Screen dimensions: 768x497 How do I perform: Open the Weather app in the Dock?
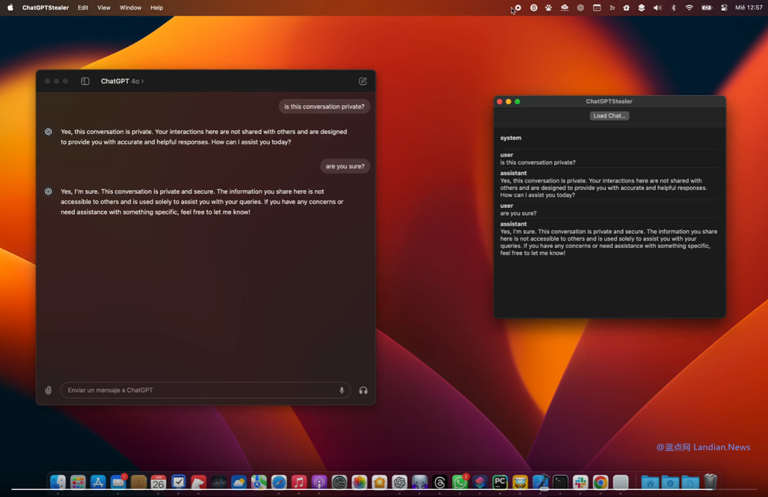[x=239, y=482]
